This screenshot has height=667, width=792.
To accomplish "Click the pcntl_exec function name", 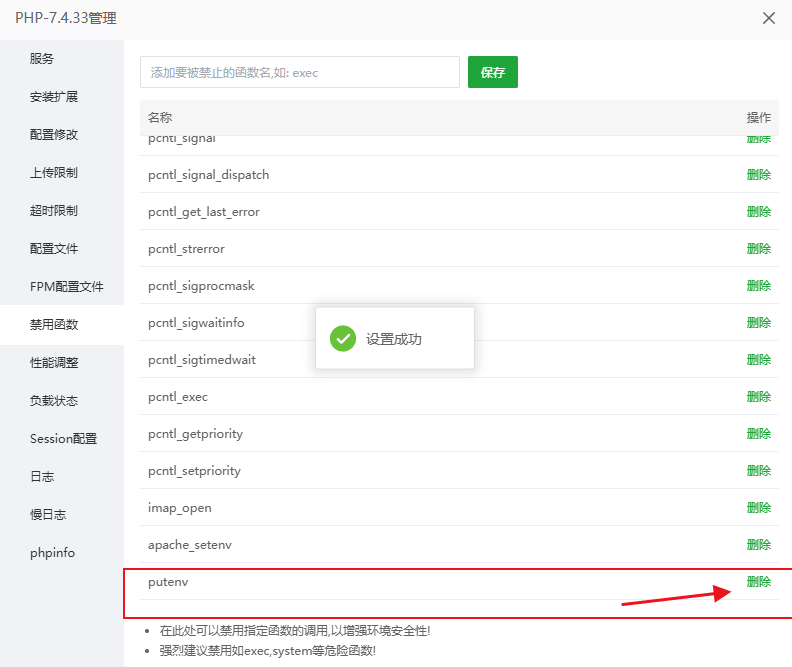I will 178,397.
